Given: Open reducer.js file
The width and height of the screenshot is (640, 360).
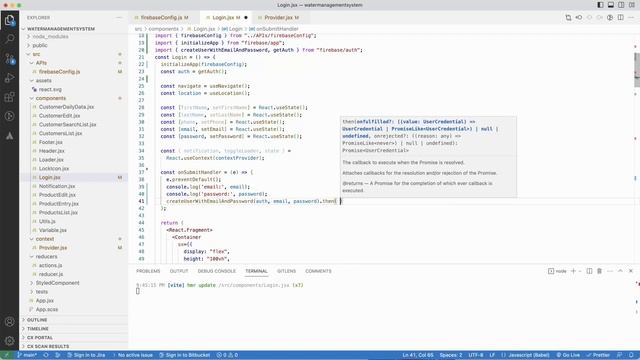Looking at the screenshot, I should 51,274.
